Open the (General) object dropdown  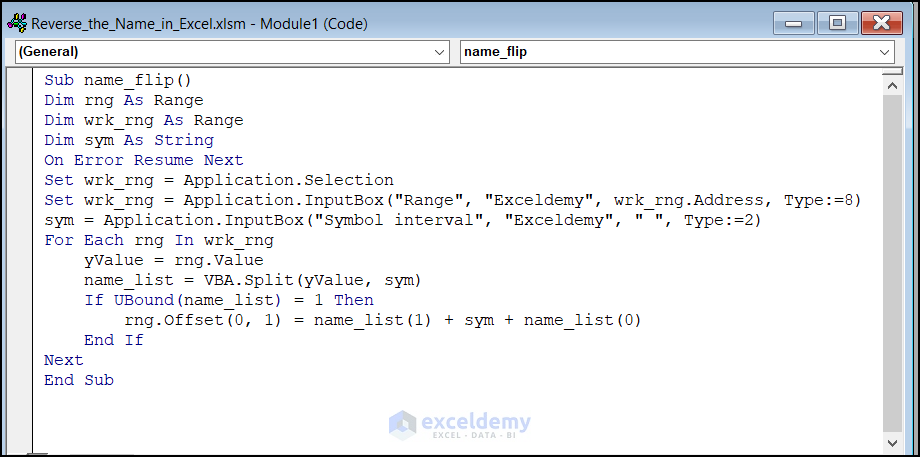[x=232, y=51]
